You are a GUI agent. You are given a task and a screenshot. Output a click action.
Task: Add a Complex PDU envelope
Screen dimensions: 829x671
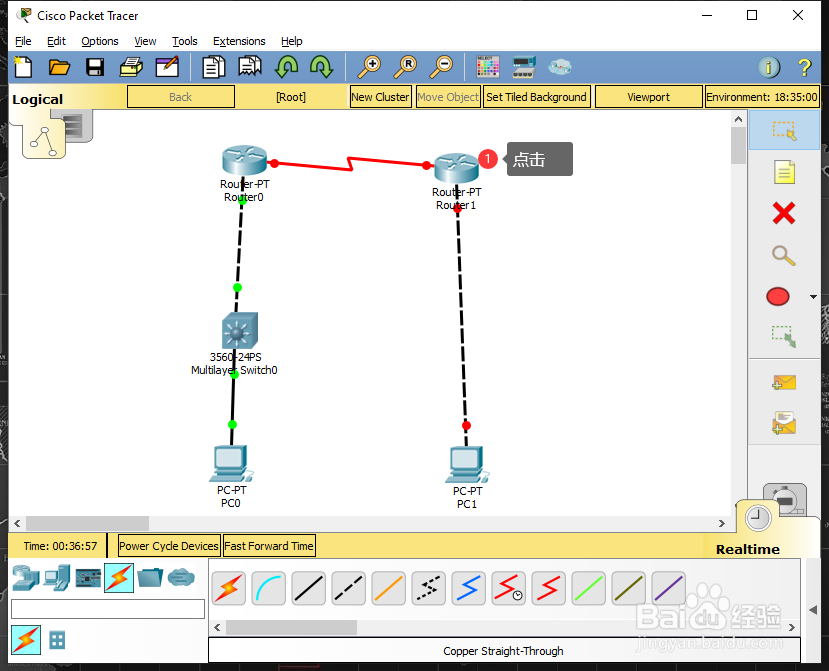point(784,423)
